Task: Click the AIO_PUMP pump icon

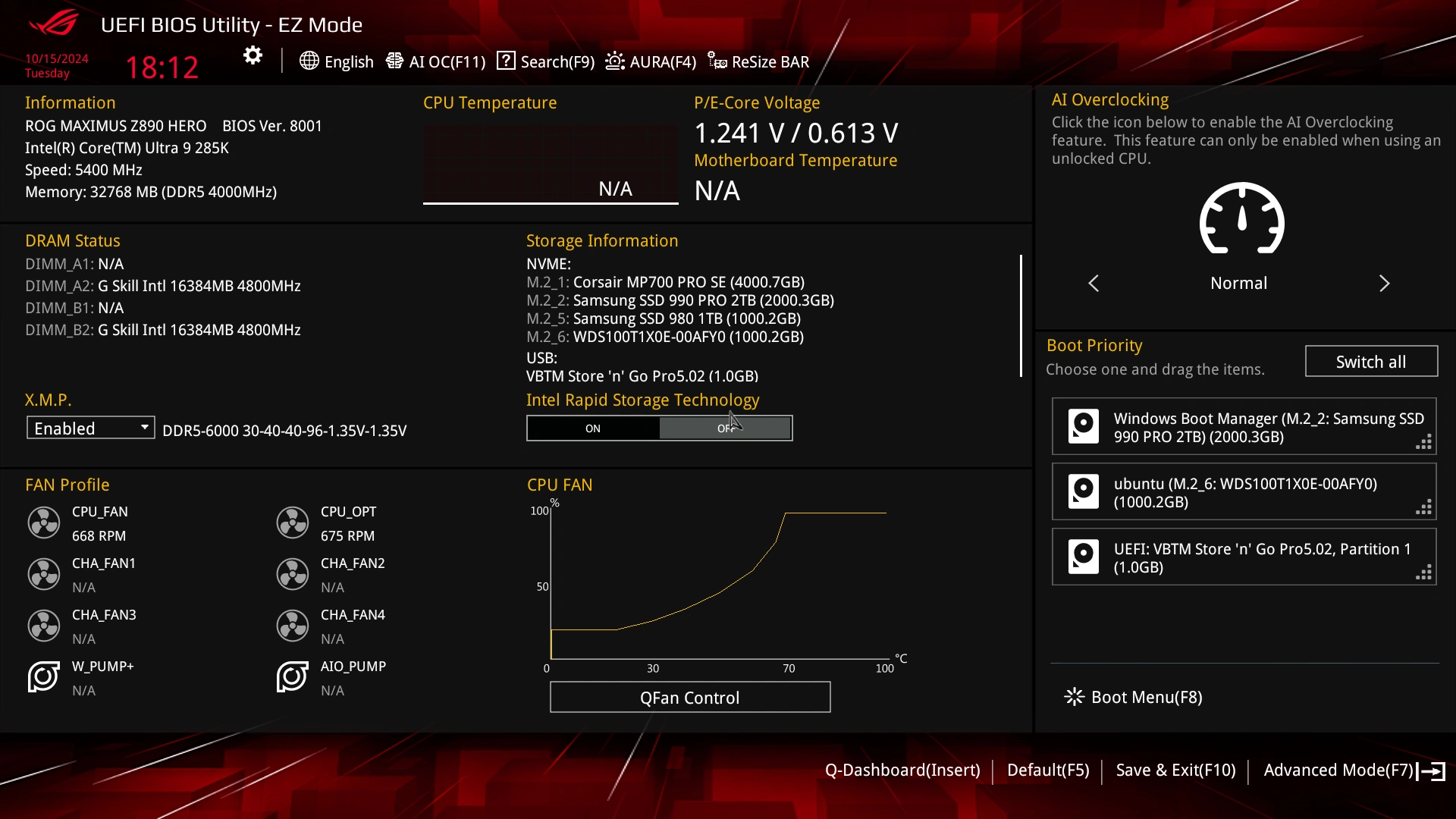Action: (293, 676)
